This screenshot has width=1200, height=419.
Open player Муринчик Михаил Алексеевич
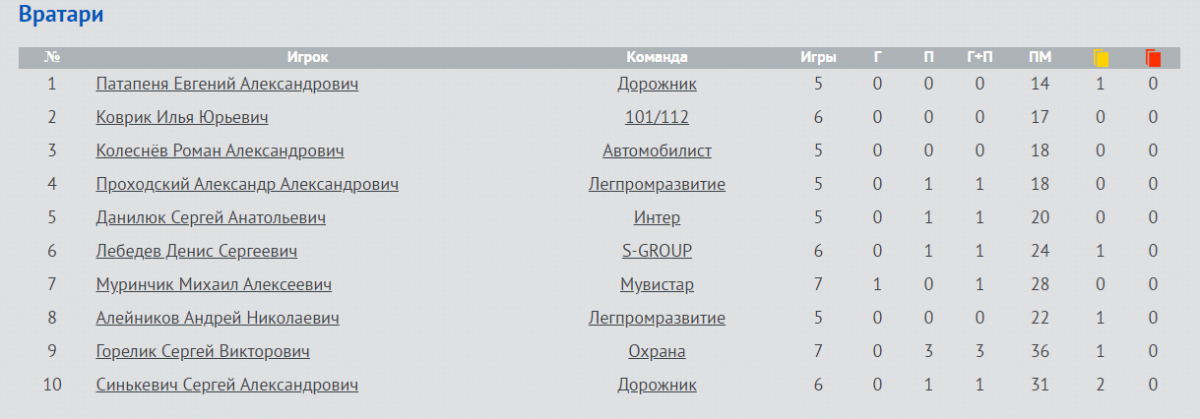213,285
